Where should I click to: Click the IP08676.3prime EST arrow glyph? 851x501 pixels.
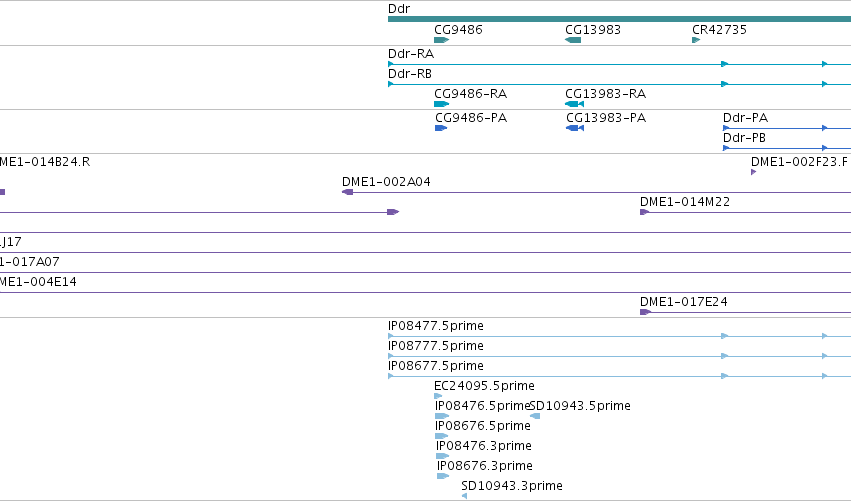443,476
